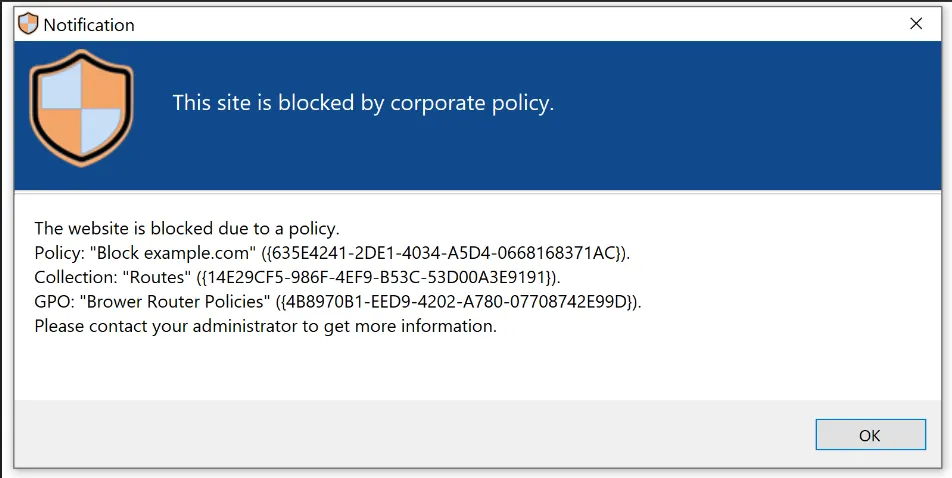Click "Please contact your administrator" line

[265, 326]
